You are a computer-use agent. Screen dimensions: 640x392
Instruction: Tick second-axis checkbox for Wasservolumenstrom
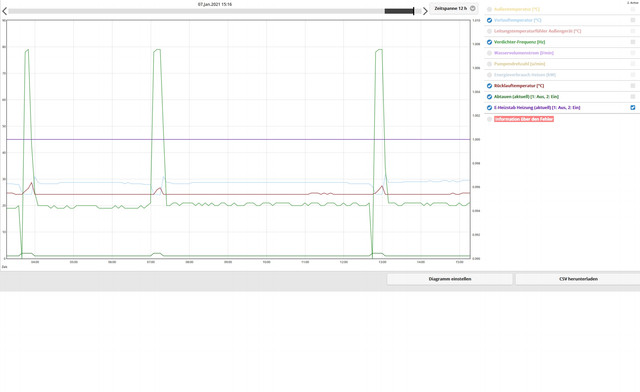coord(633,53)
